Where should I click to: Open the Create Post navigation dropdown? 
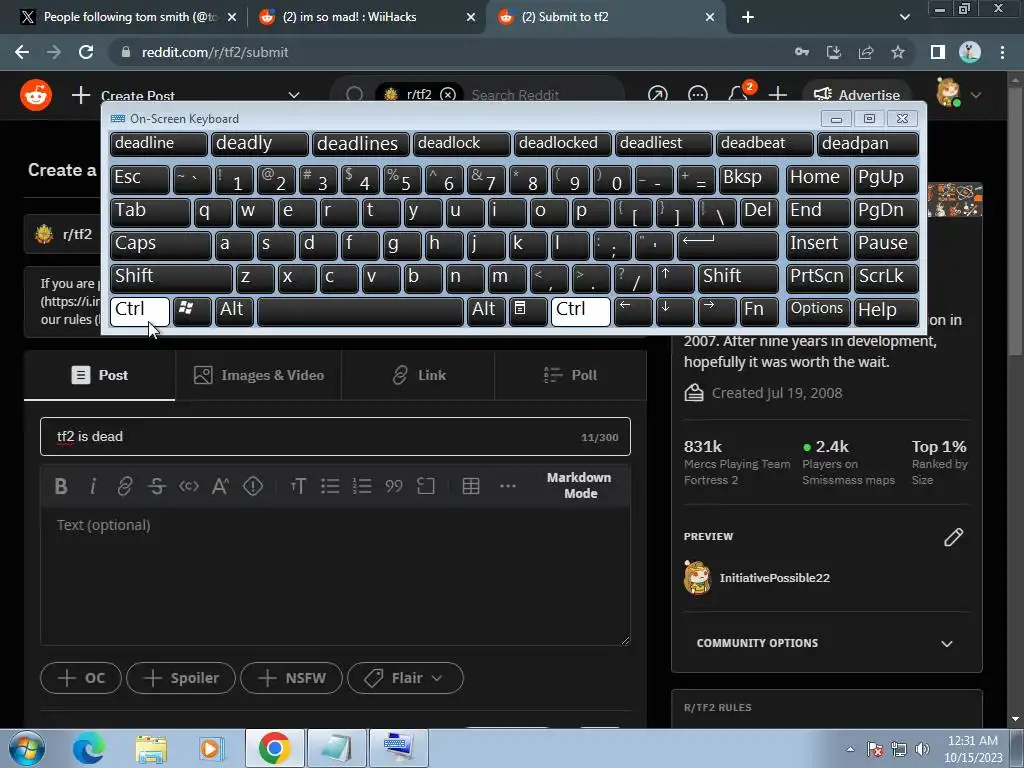[x=294, y=95]
